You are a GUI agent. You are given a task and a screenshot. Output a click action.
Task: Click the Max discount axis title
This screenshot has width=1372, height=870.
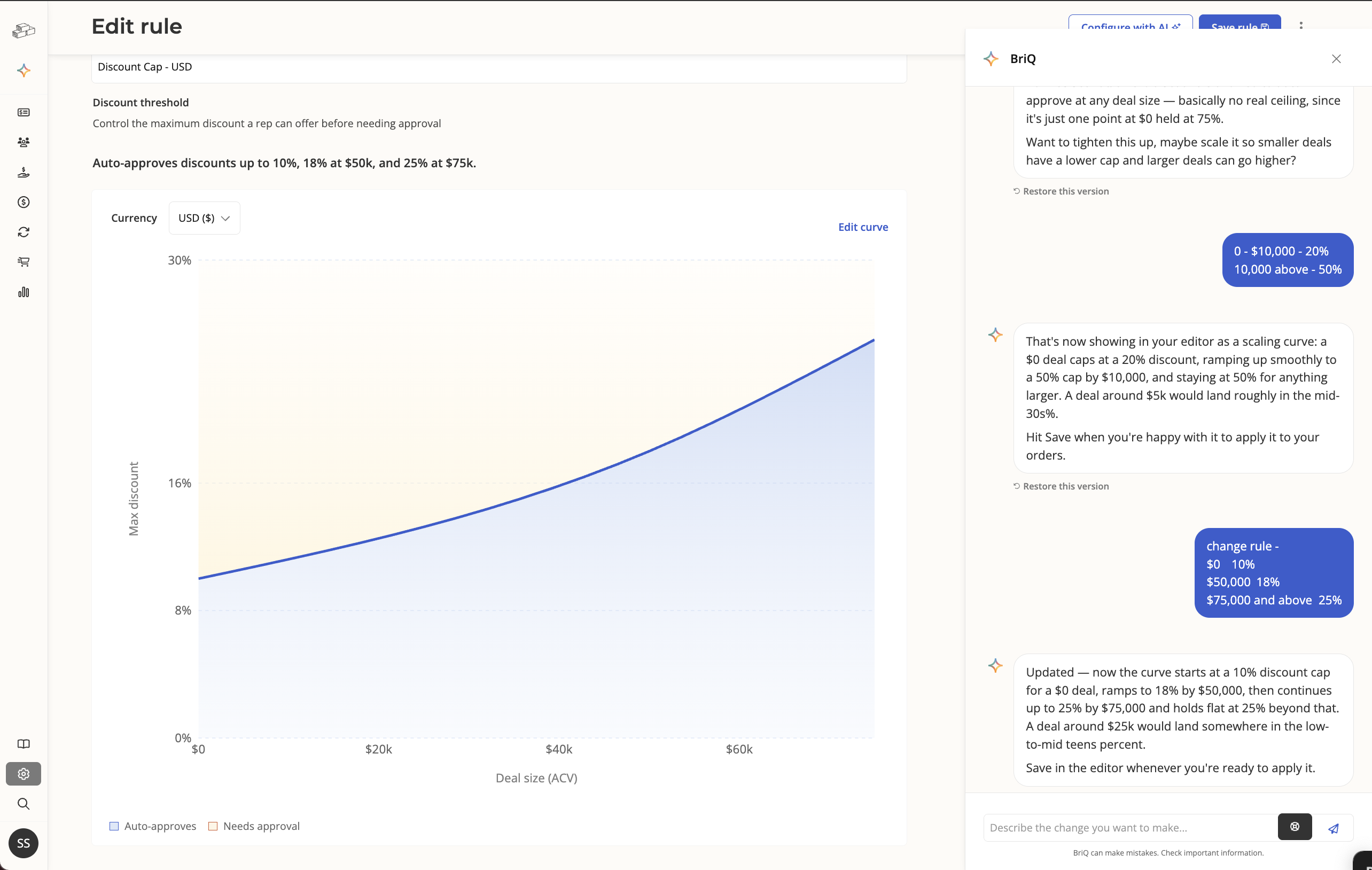[x=134, y=499]
